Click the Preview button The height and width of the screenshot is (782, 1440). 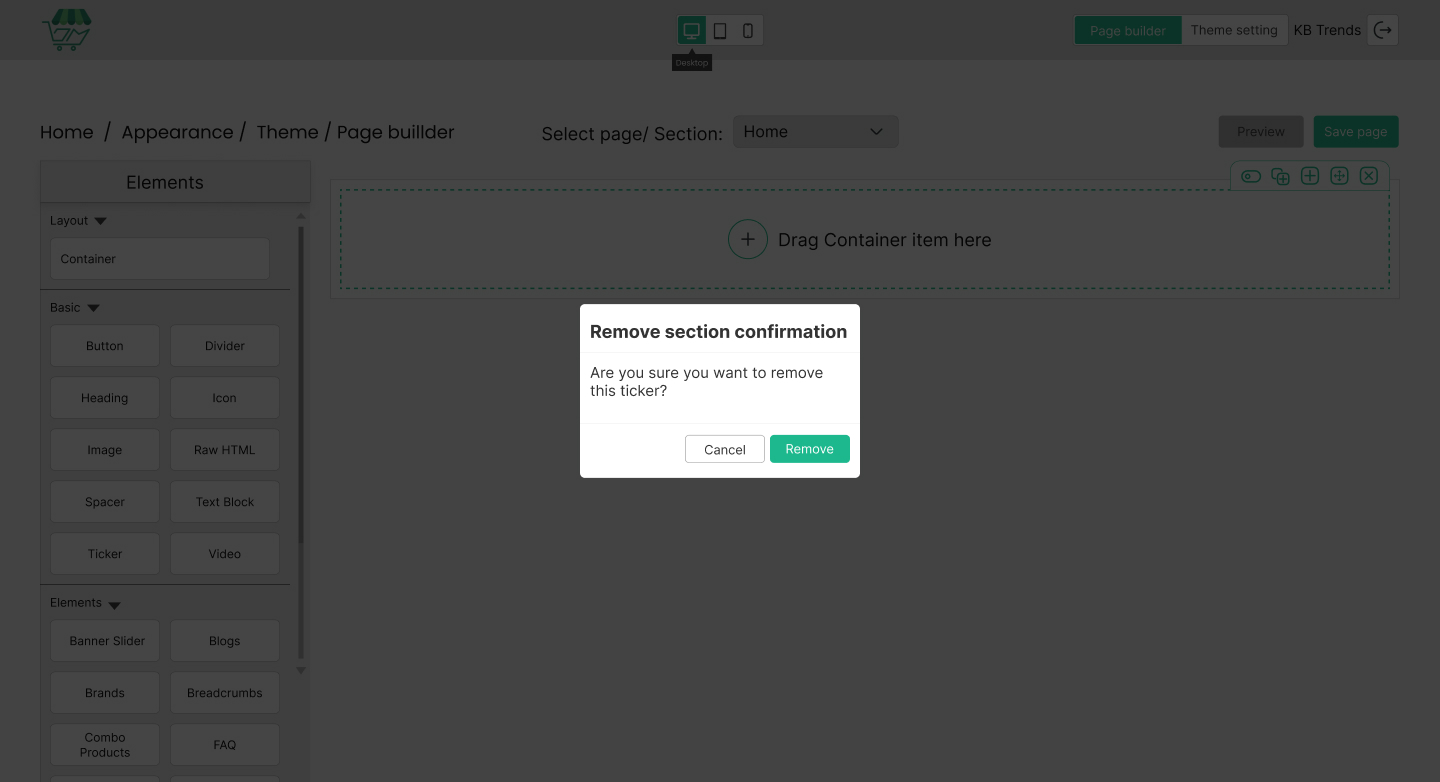coord(1261,131)
